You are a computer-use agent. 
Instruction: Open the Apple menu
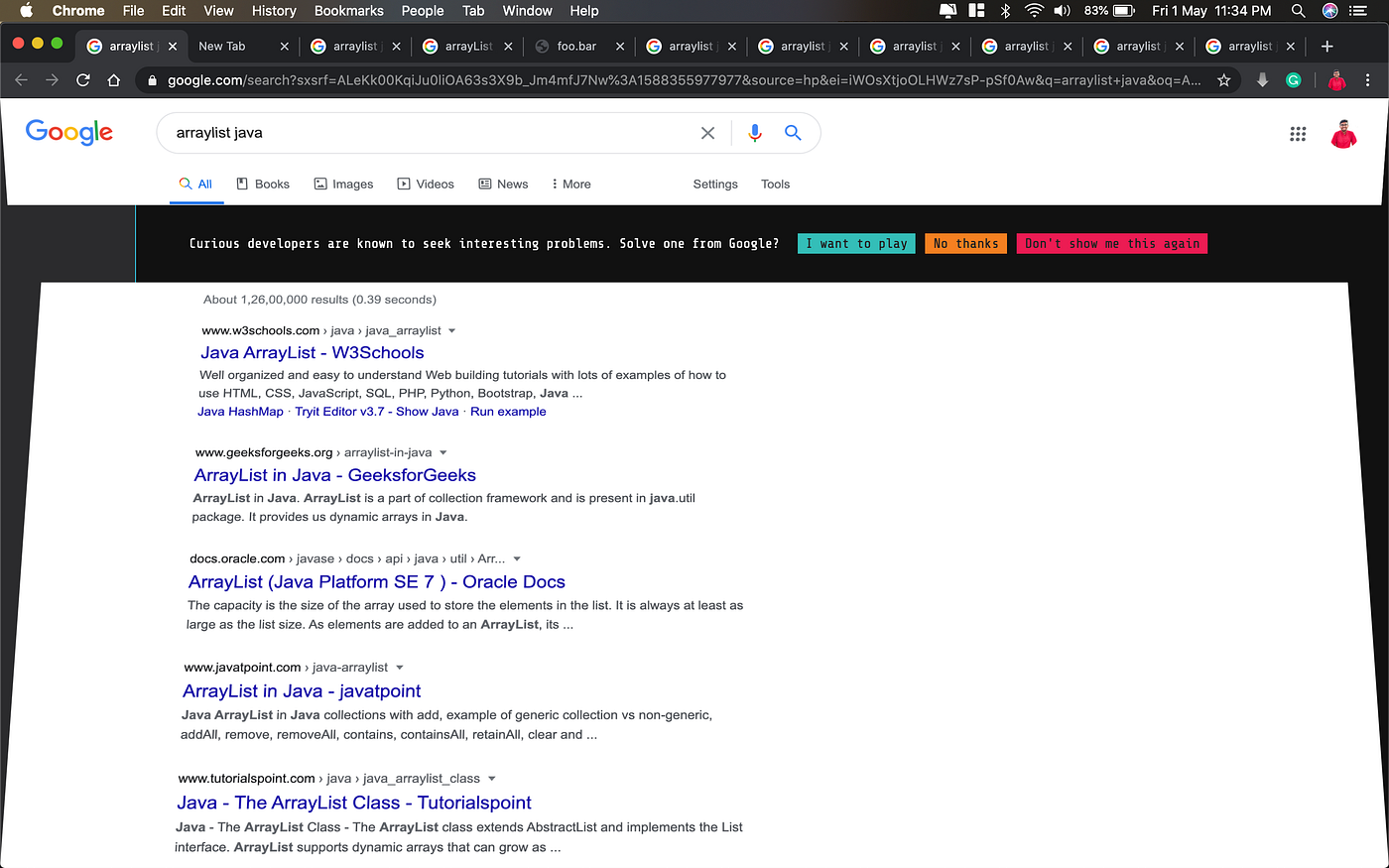pyautogui.click(x=27, y=10)
